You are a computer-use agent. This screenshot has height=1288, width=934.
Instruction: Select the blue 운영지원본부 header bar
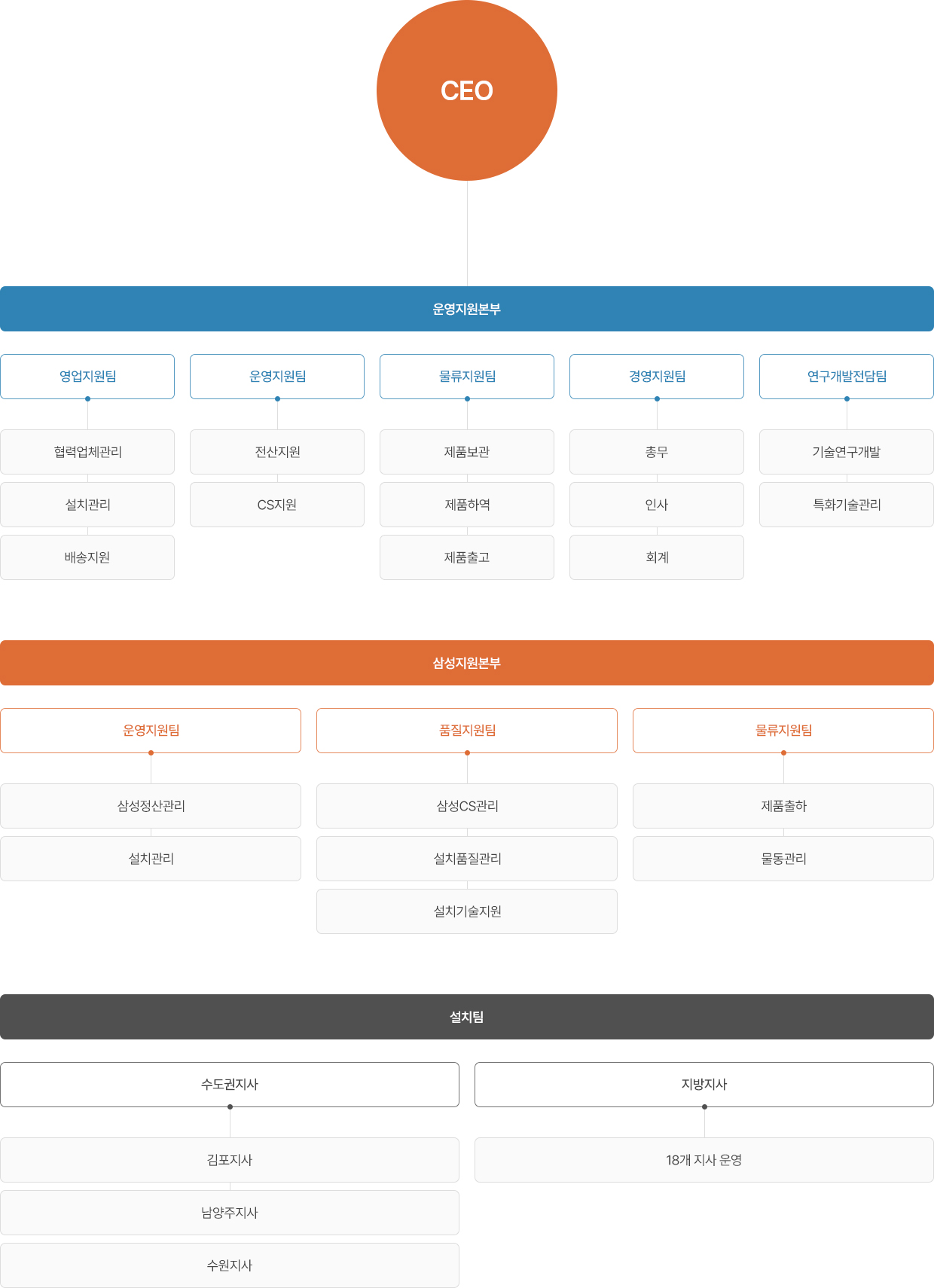coord(467,309)
